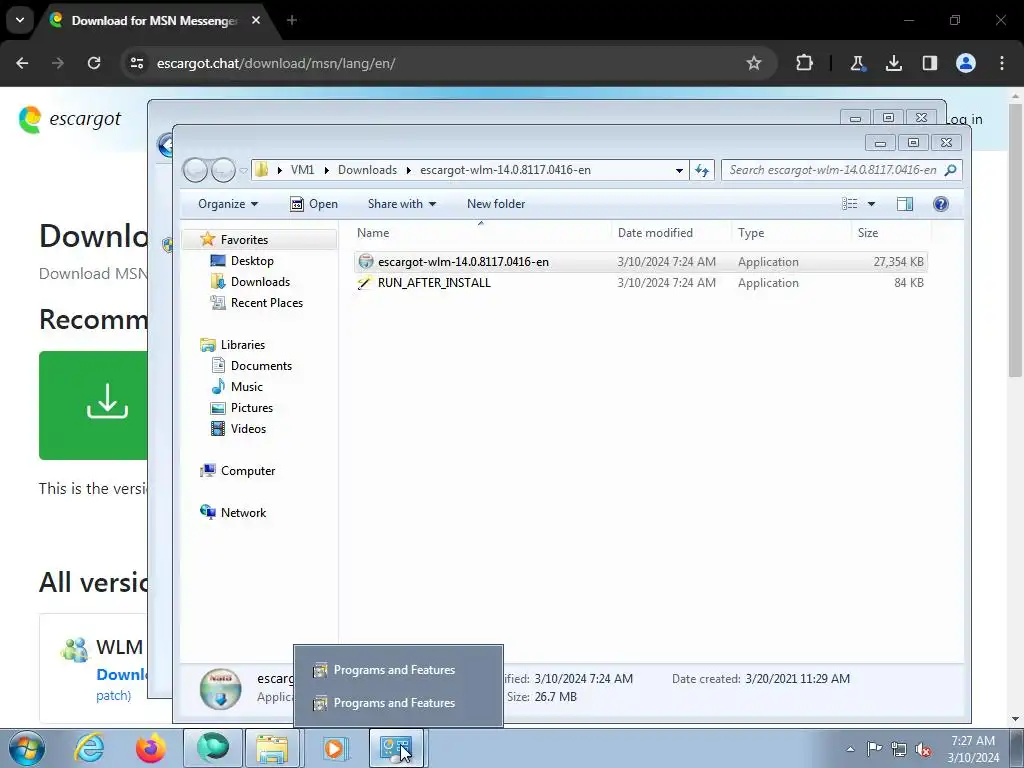Select second Programs and Features window entry
The image size is (1024, 768).
click(x=398, y=703)
